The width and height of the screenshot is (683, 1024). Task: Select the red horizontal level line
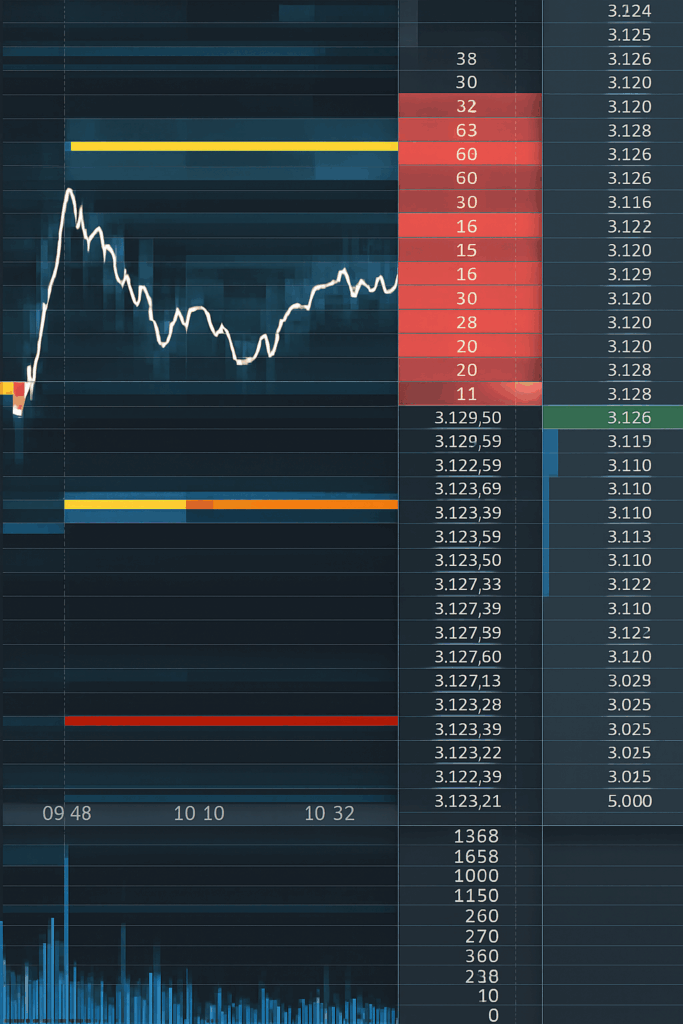click(x=231, y=720)
